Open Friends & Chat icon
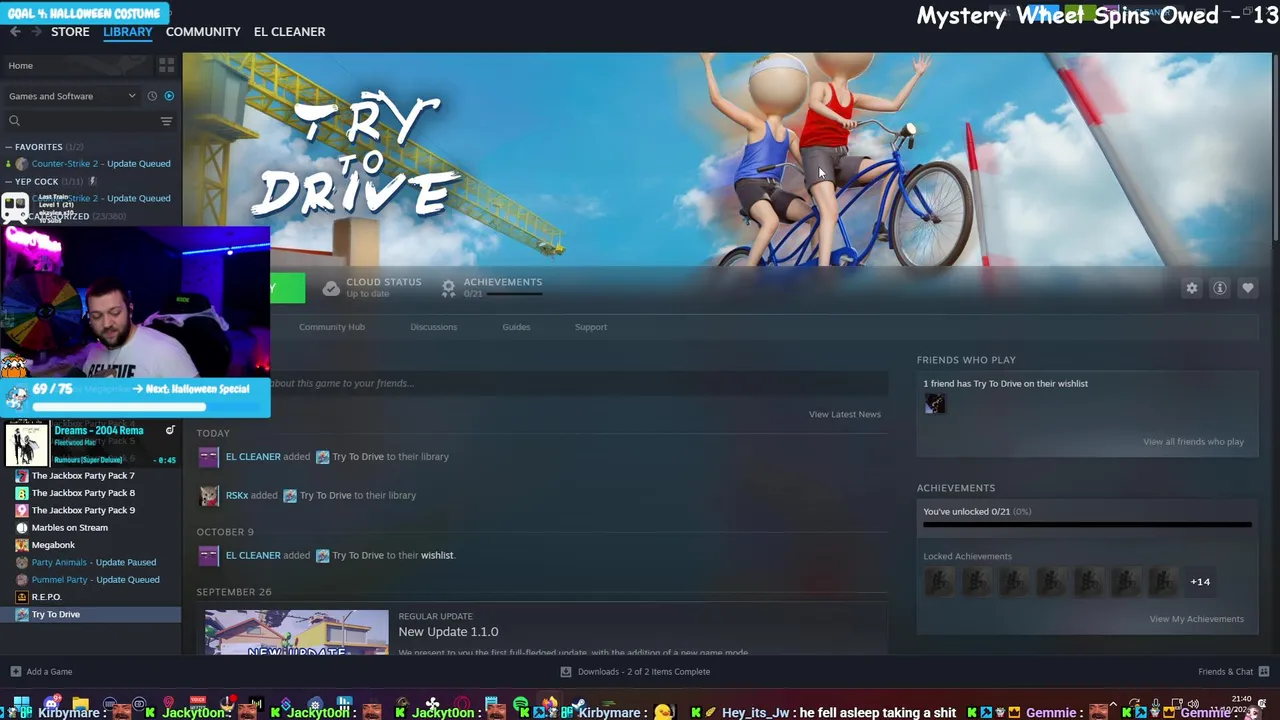The height and width of the screenshot is (720, 1280). [x=1264, y=672]
